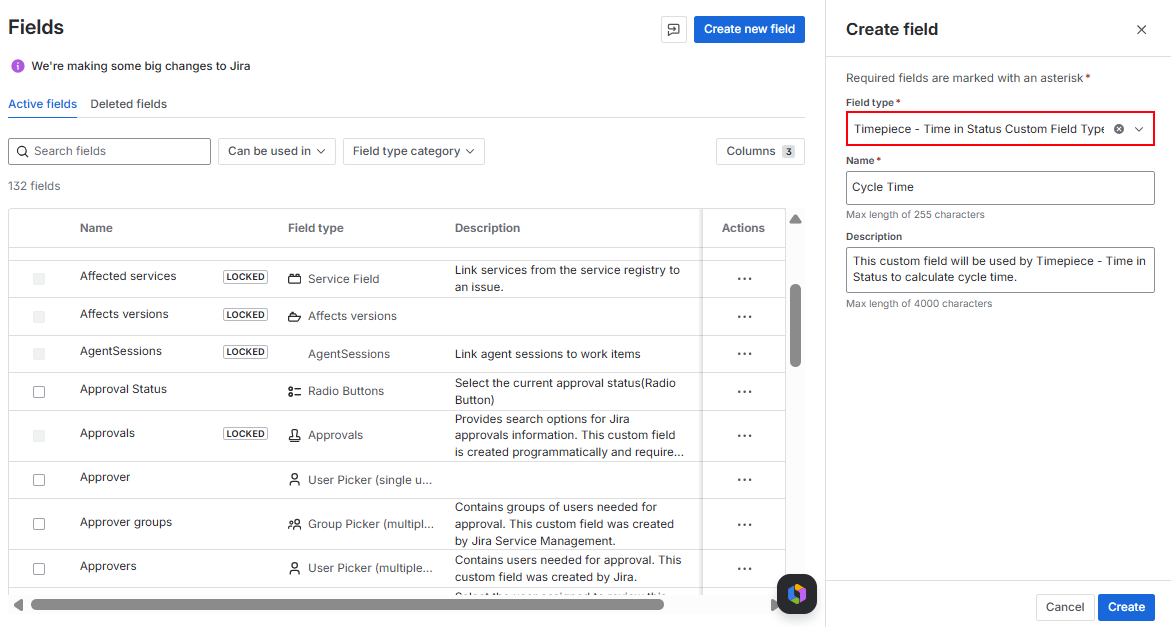Viewport: 1171px width, 627px height.
Task: Click the Field type column header
Action: click(x=316, y=228)
